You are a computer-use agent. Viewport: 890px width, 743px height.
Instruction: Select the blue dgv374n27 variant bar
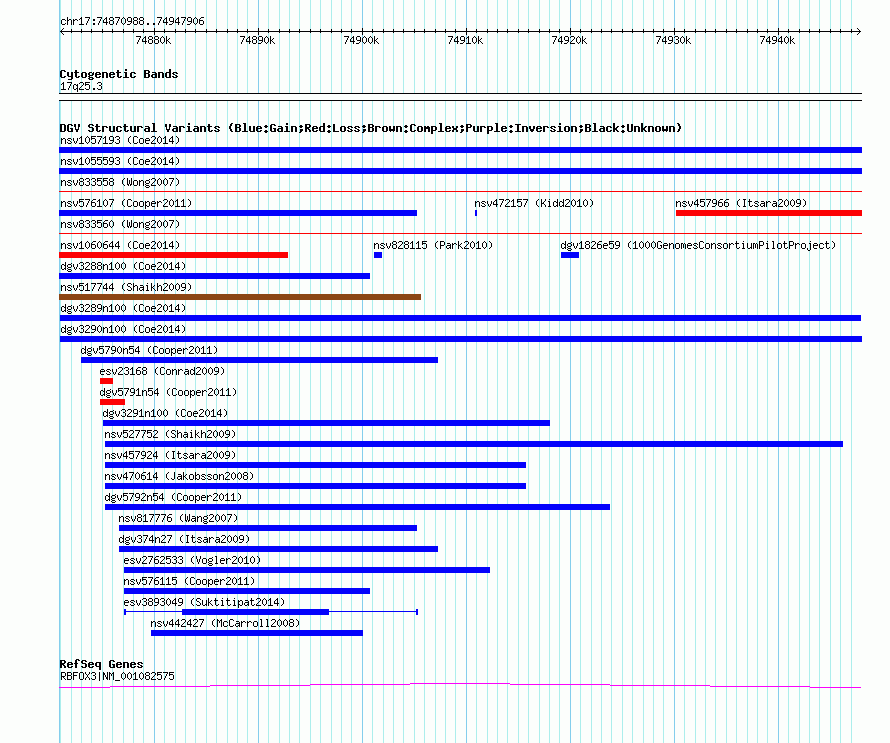[x=279, y=549]
